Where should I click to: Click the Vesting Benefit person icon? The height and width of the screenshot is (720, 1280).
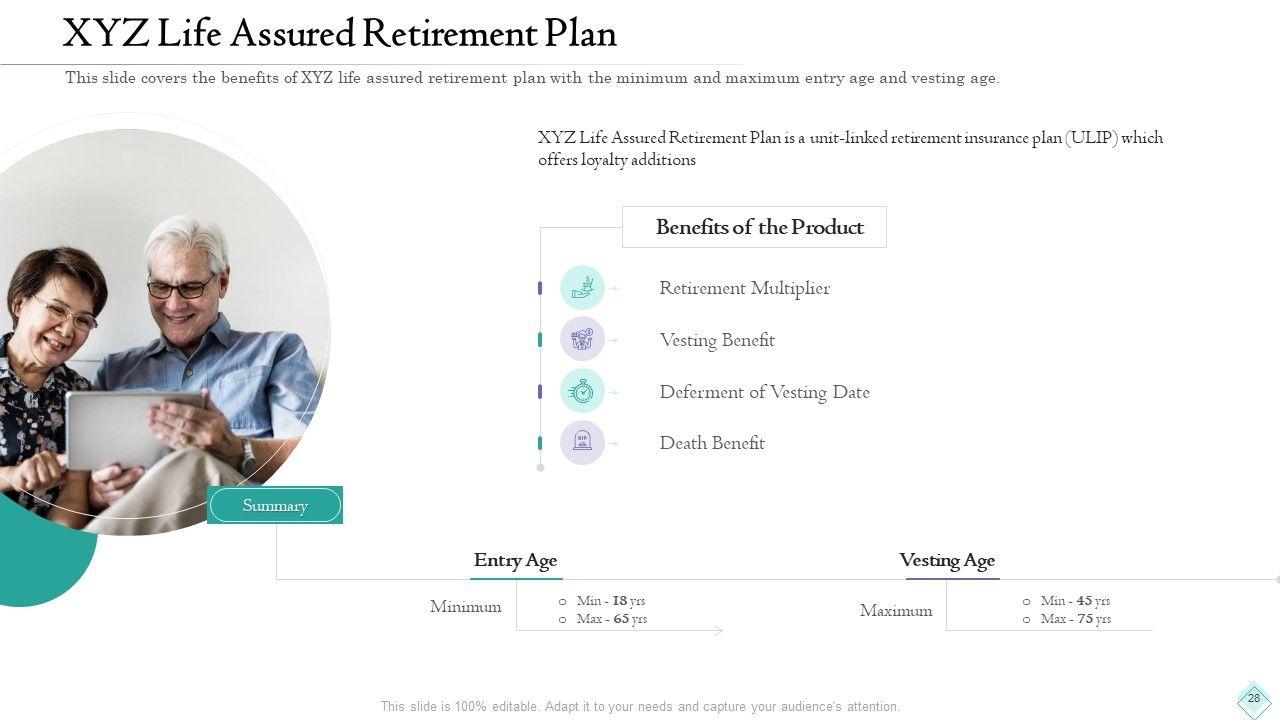(582, 340)
